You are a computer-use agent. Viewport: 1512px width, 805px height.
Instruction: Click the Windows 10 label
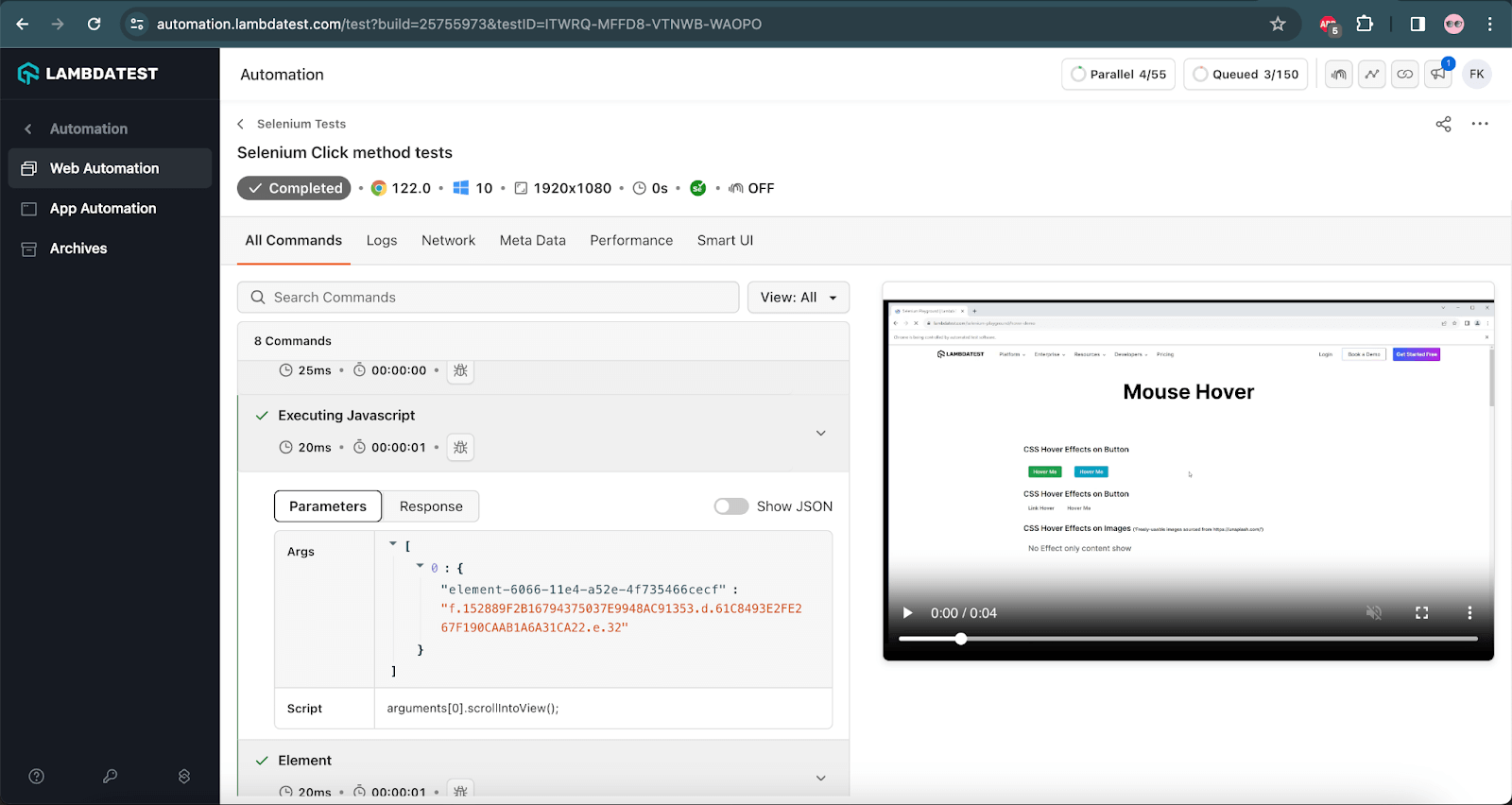tap(484, 188)
